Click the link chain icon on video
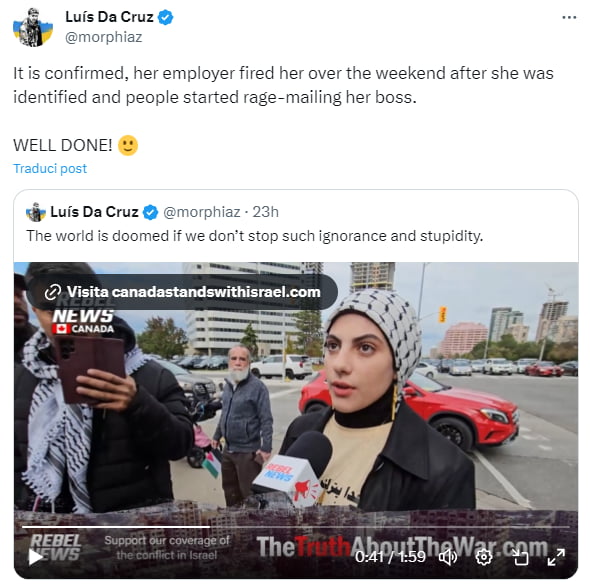 tap(53, 292)
